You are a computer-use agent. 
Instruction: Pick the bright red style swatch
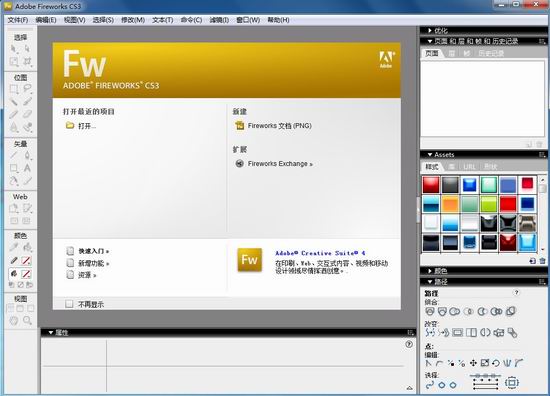point(508,204)
